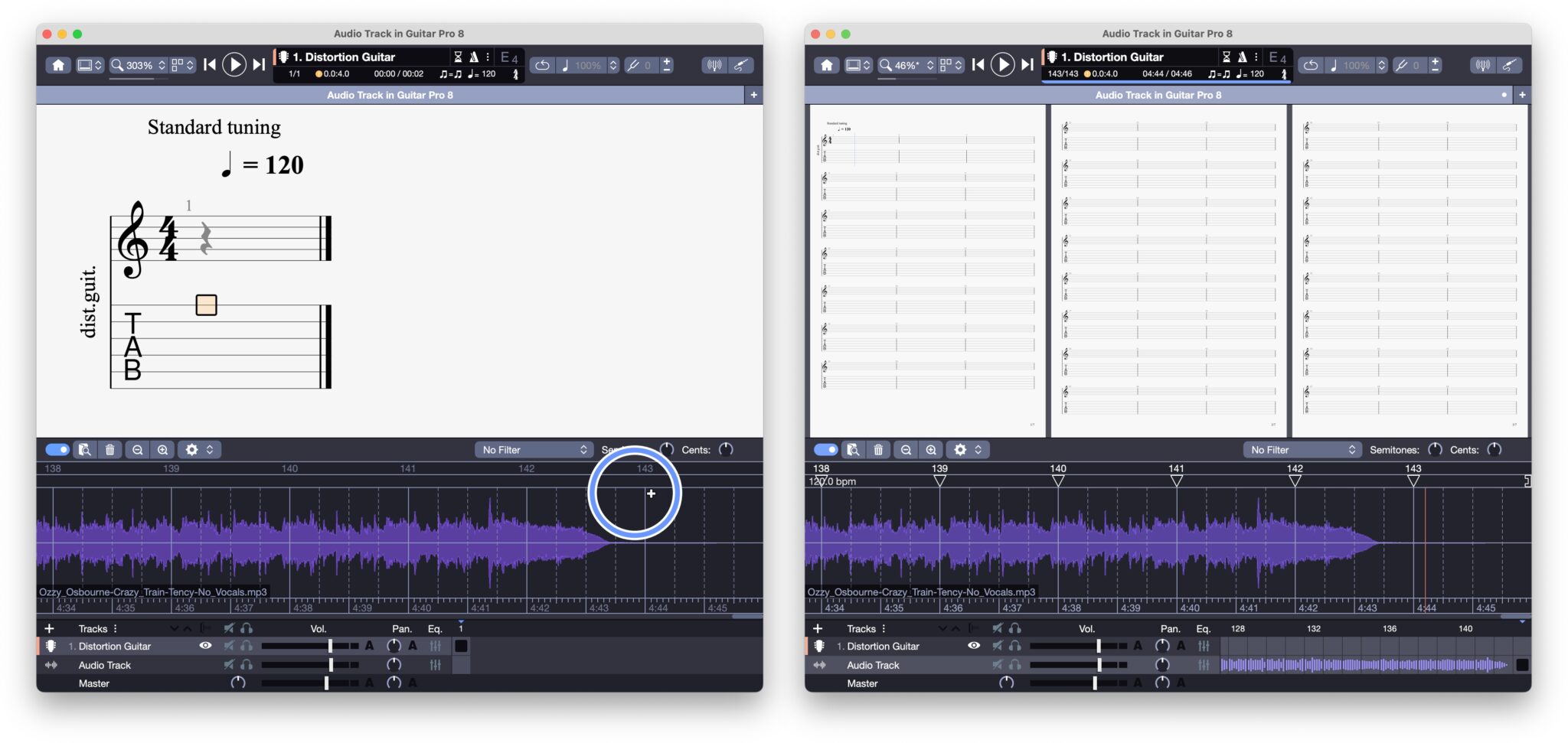Open the EQ controls for Distortion Guitar
The width and height of the screenshot is (1568, 743).
pos(435,645)
